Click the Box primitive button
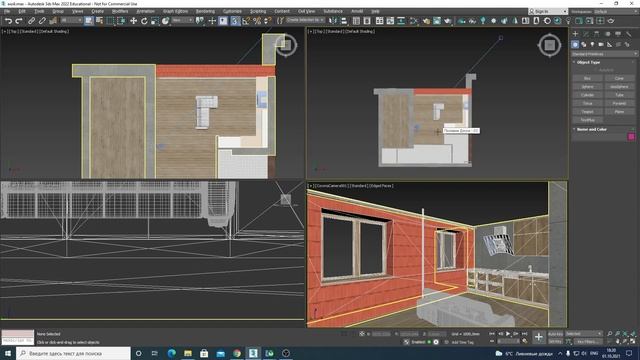 tap(587, 78)
